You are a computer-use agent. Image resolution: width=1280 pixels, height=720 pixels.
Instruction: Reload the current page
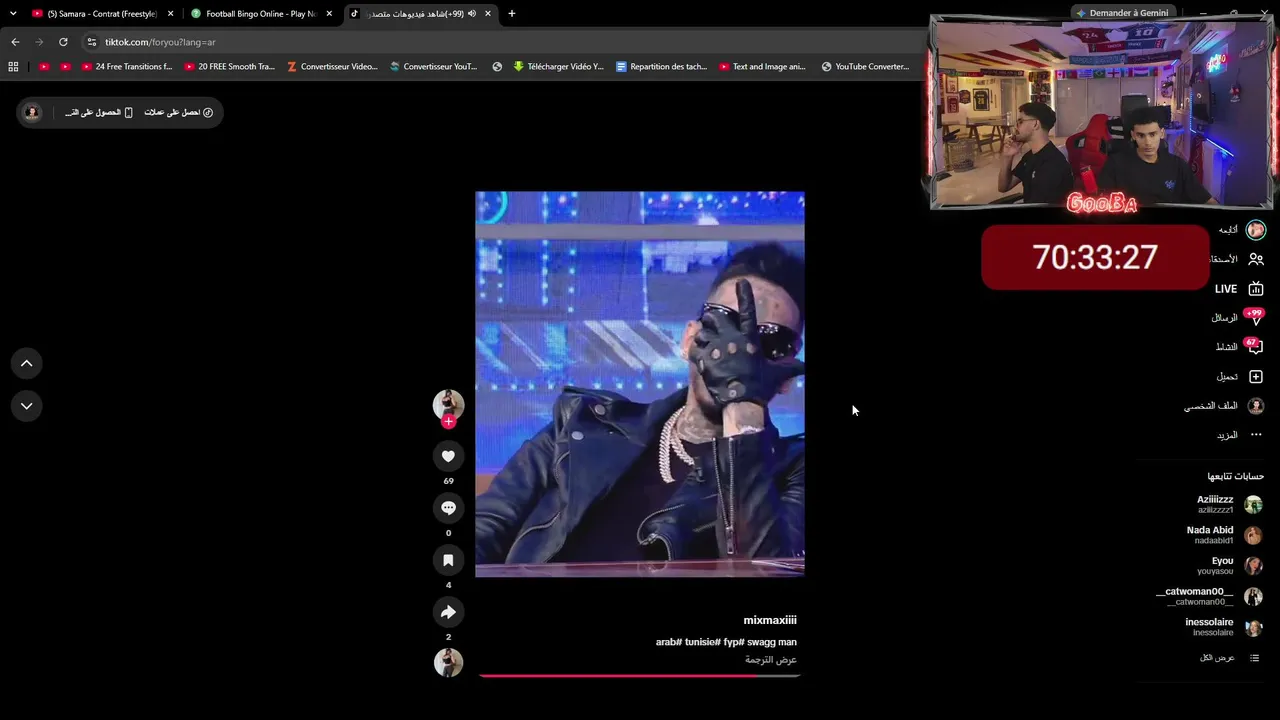(63, 42)
